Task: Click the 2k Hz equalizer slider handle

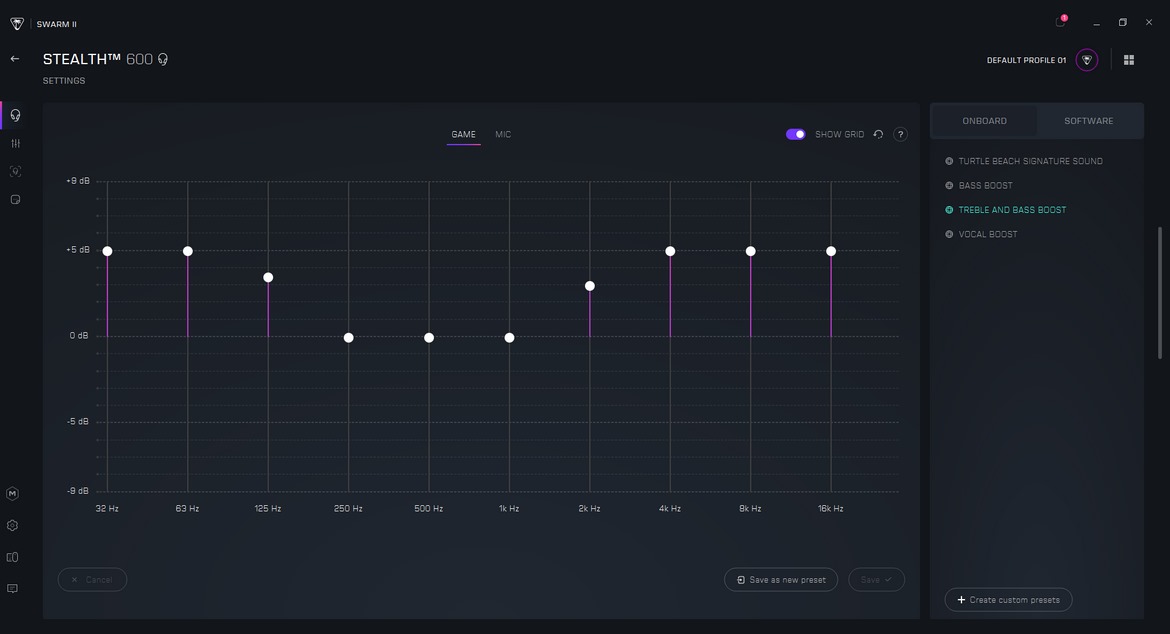Action: 590,286
